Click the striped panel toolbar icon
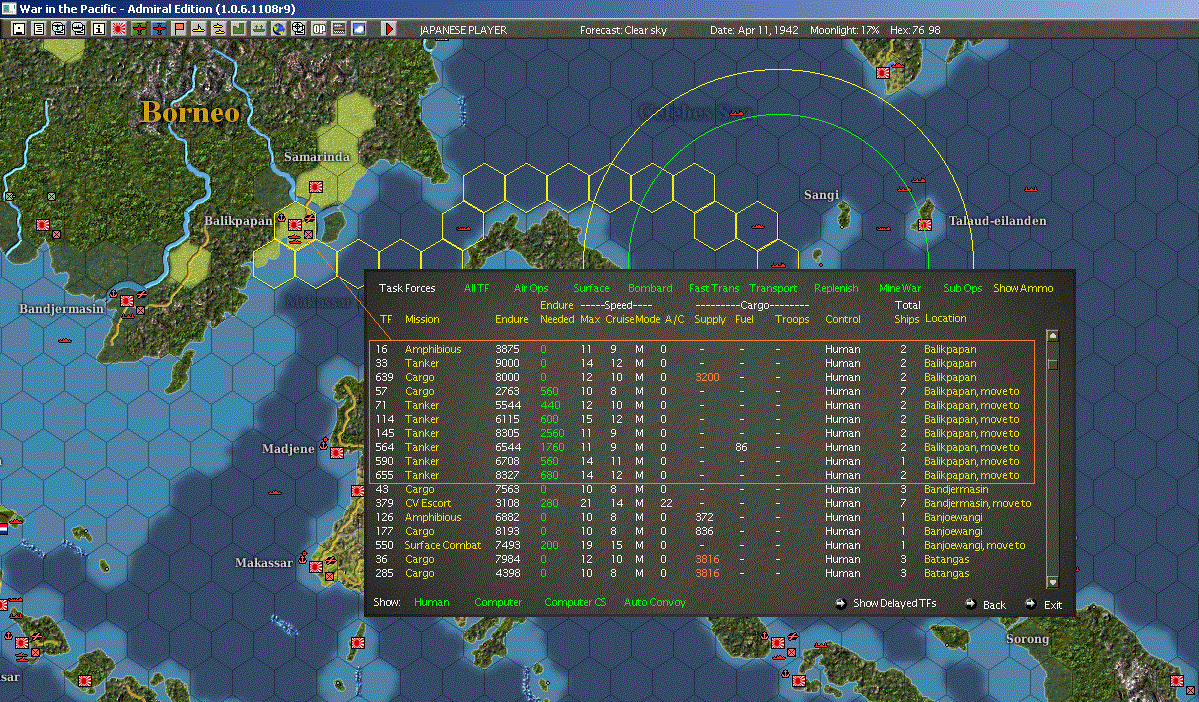 (x=339, y=29)
